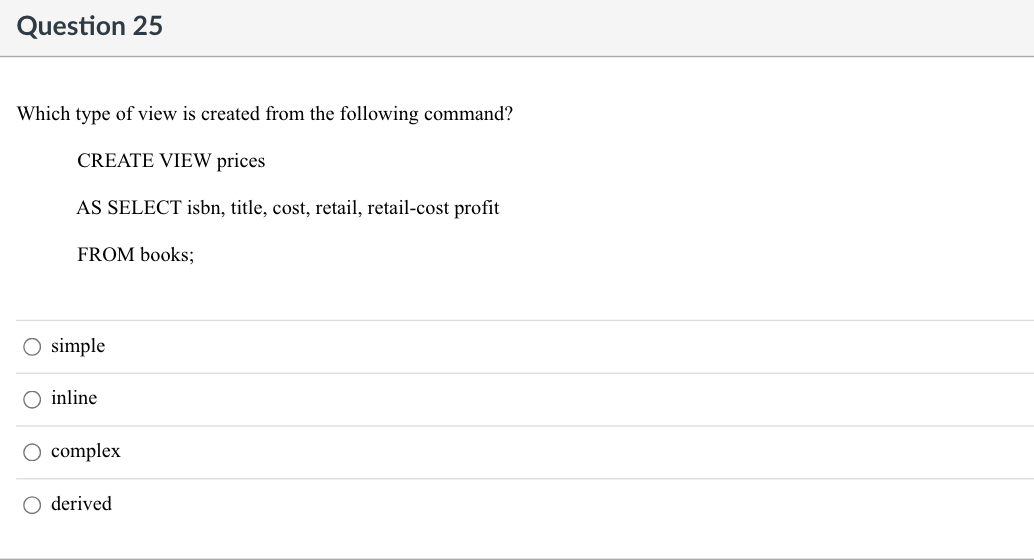The width and height of the screenshot is (1034, 560).
Task: Click the 'inline' answer label text
Action: (74, 398)
